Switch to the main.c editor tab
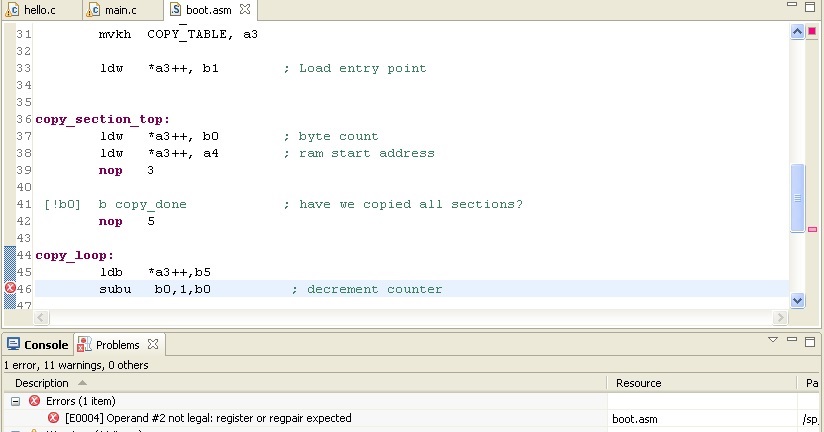Image resolution: width=824 pixels, height=432 pixels. [114, 9]
